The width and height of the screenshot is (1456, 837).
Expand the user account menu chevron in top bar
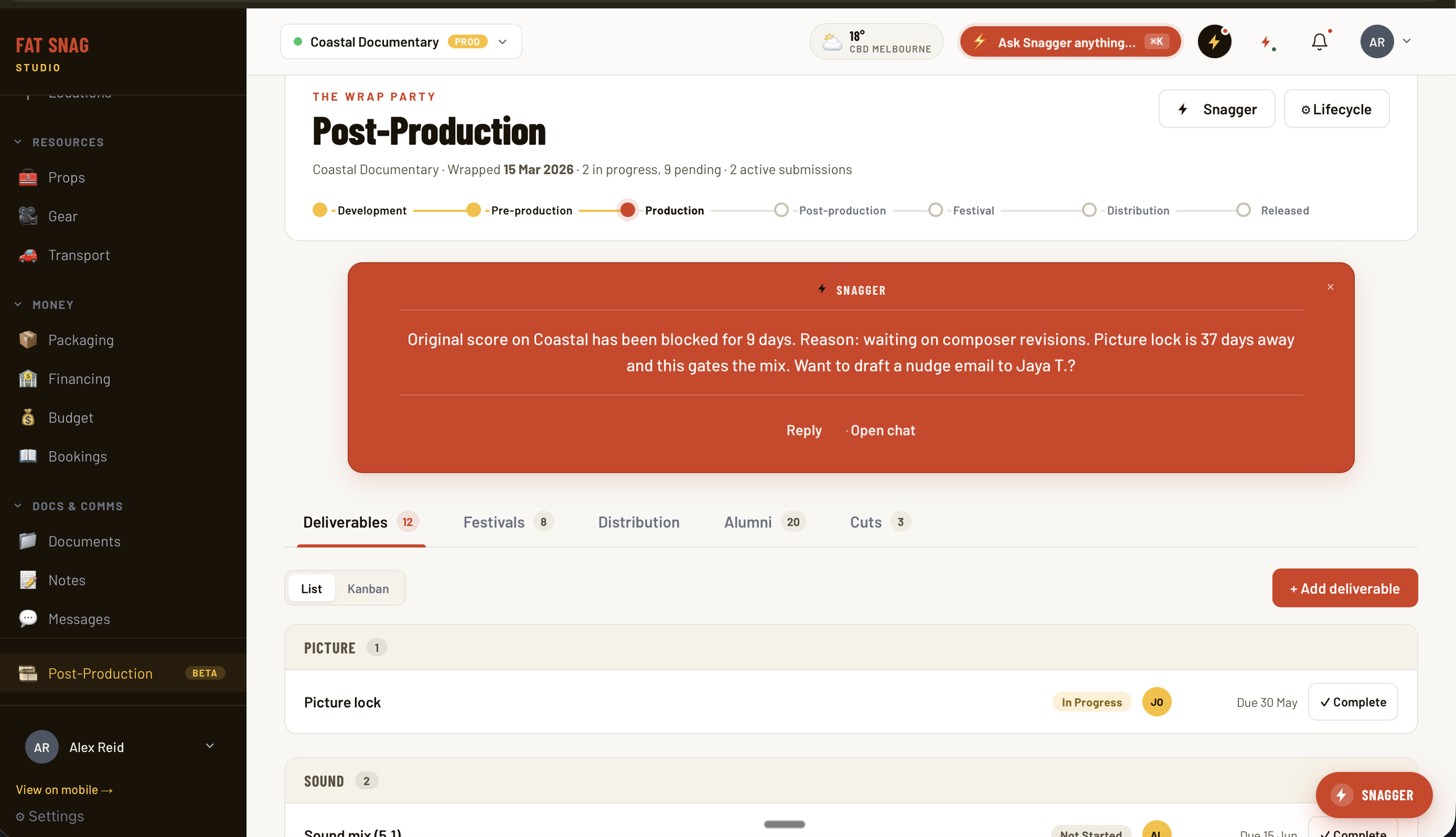[1406, 41]
